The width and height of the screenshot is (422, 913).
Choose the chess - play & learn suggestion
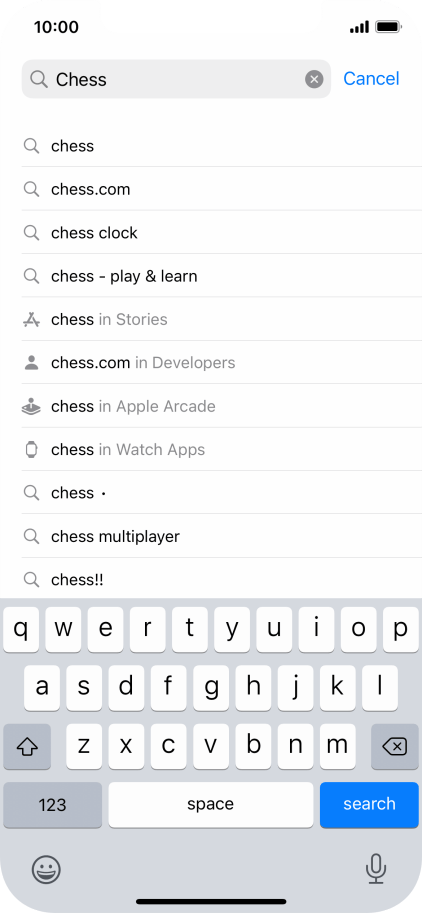pos(222,275)
